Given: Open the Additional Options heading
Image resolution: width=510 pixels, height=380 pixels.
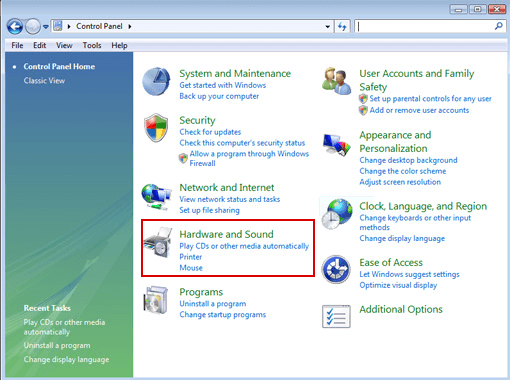Looking at the screenshot, I should [401, 309].
